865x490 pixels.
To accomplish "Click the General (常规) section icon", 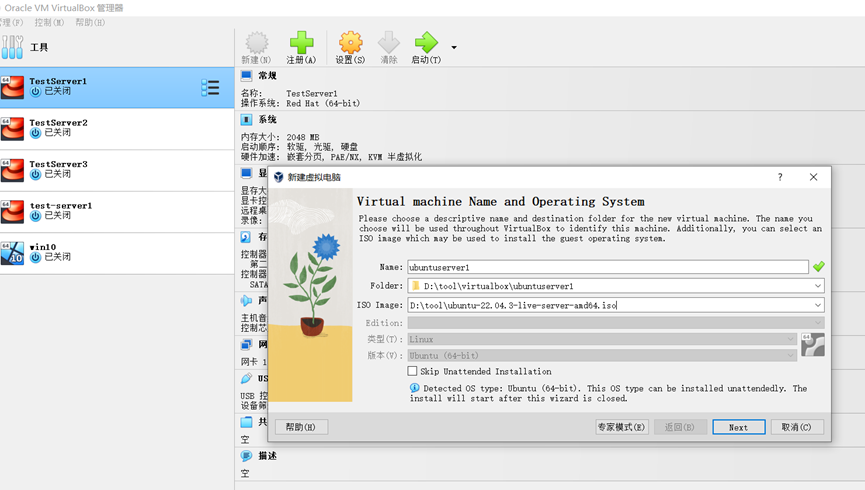I will click(x=247, y=76).
